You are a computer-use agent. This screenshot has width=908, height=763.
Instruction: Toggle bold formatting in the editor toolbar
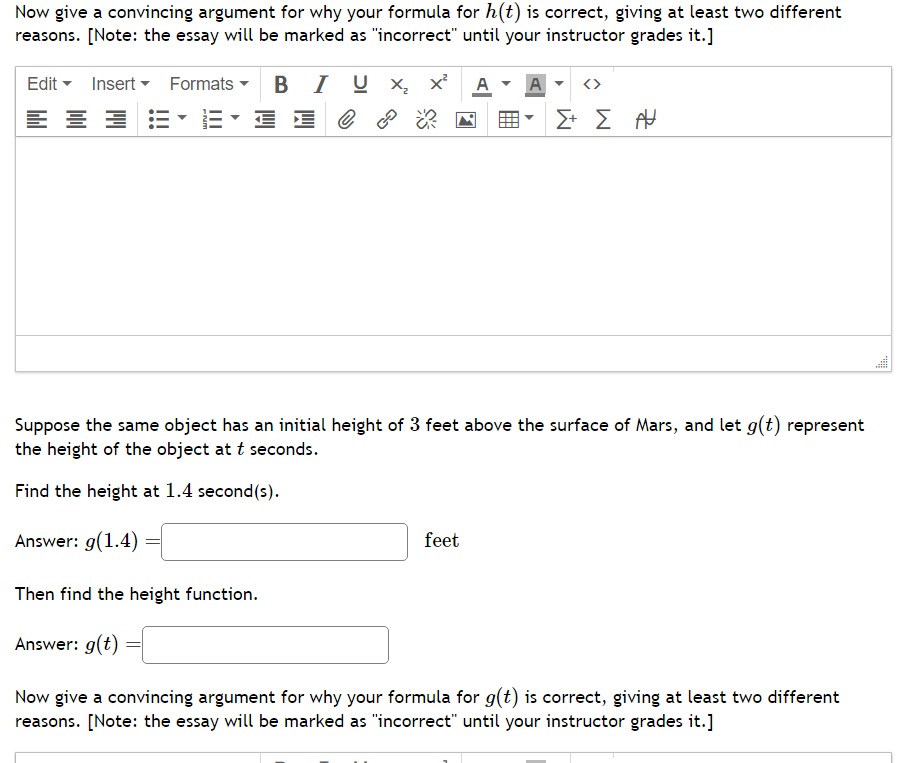tap(281, 85)
